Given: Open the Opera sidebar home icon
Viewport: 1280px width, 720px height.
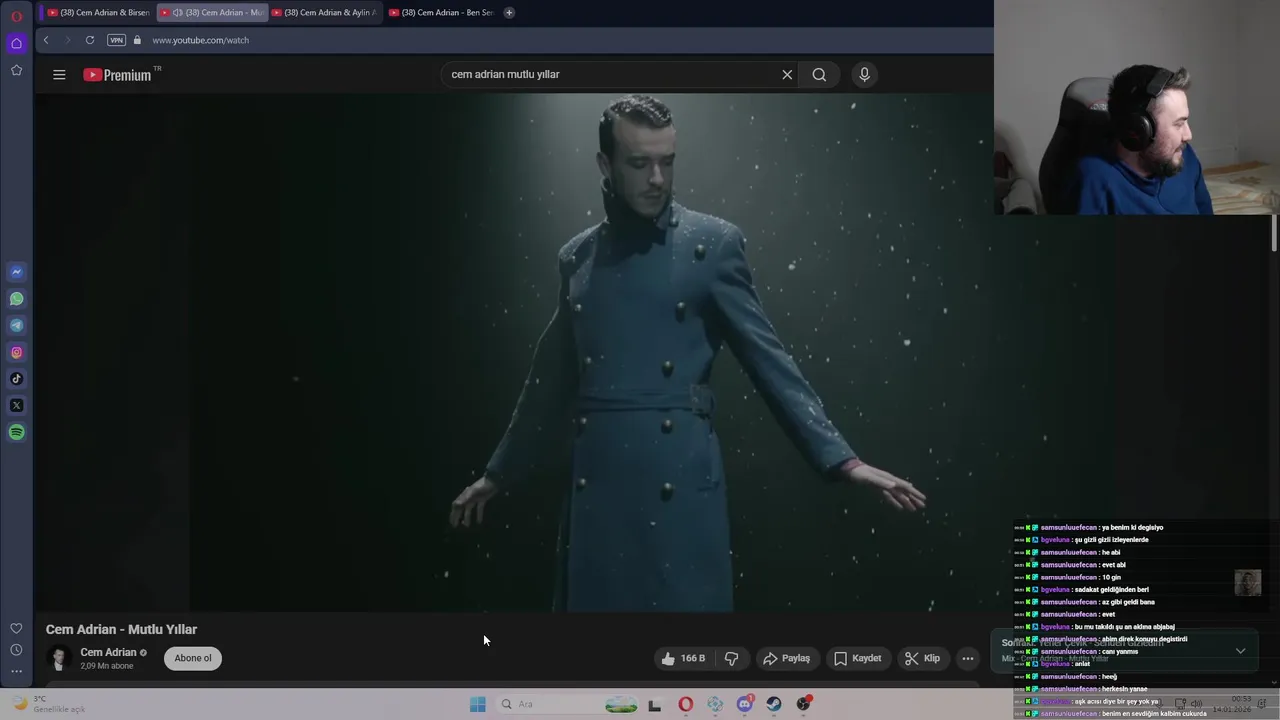Looking at the screenshot, I should click(16, 43).
